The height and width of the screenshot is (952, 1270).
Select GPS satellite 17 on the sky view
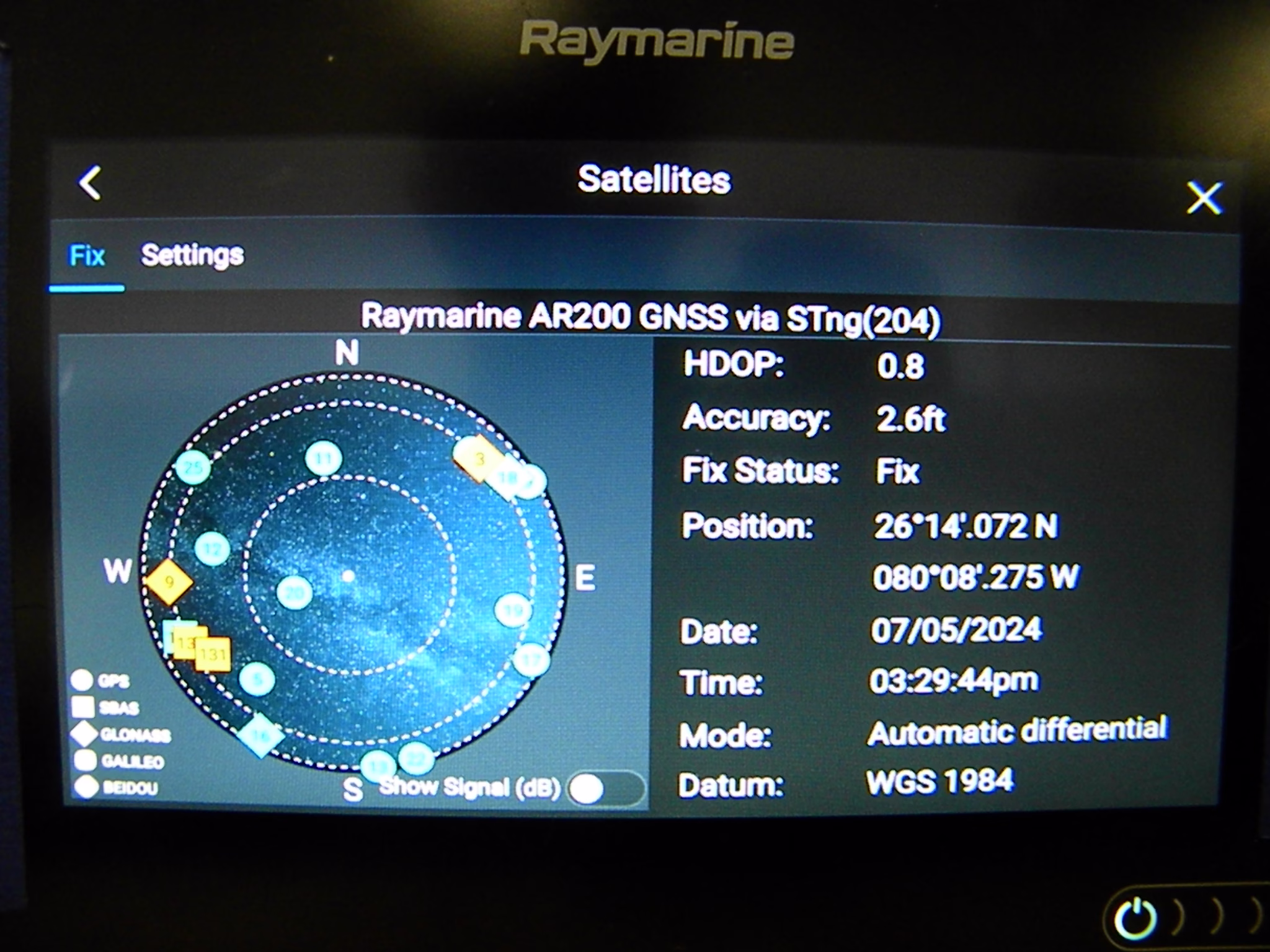pyautogui.click(x=531, y=659)
